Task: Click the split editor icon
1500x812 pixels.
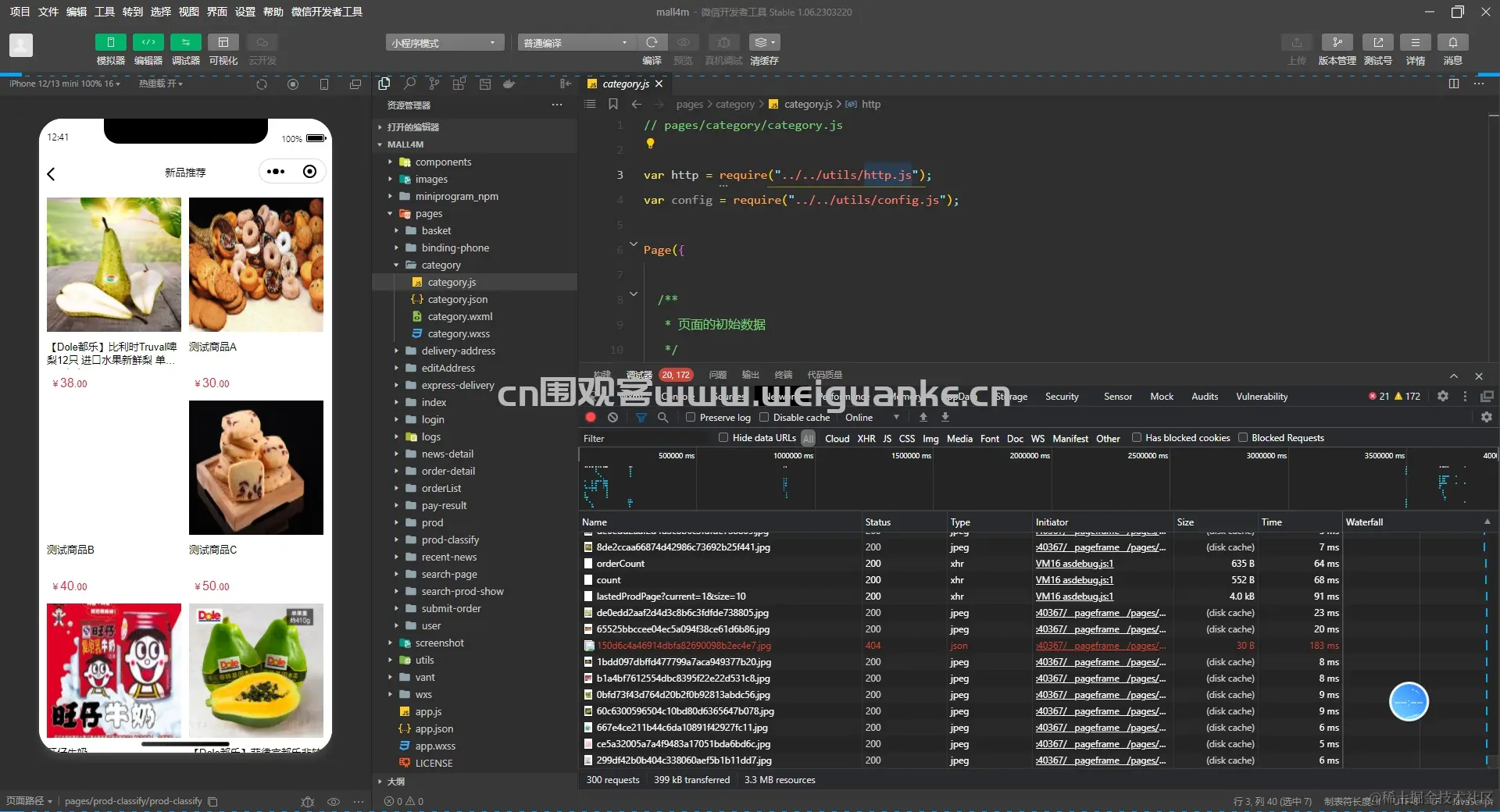Action: click(x=1454, y=84)
